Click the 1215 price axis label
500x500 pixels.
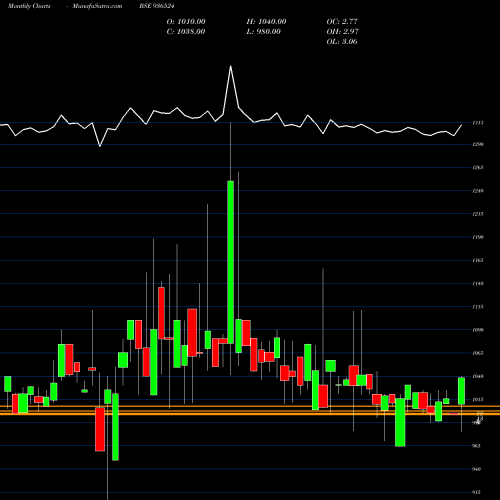[x=478, y=214]
